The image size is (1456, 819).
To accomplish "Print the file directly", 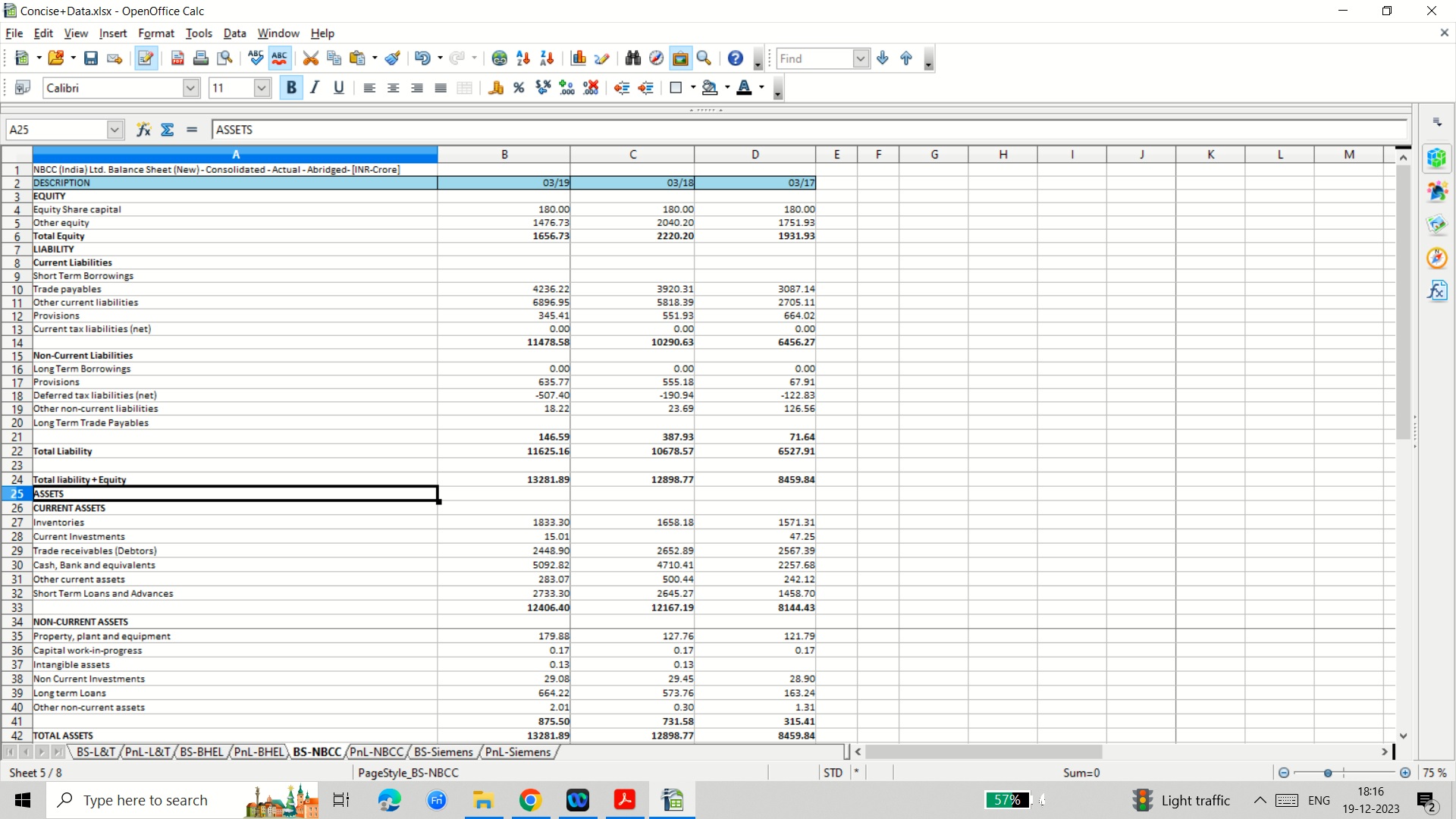I will (x=201, y=58).
